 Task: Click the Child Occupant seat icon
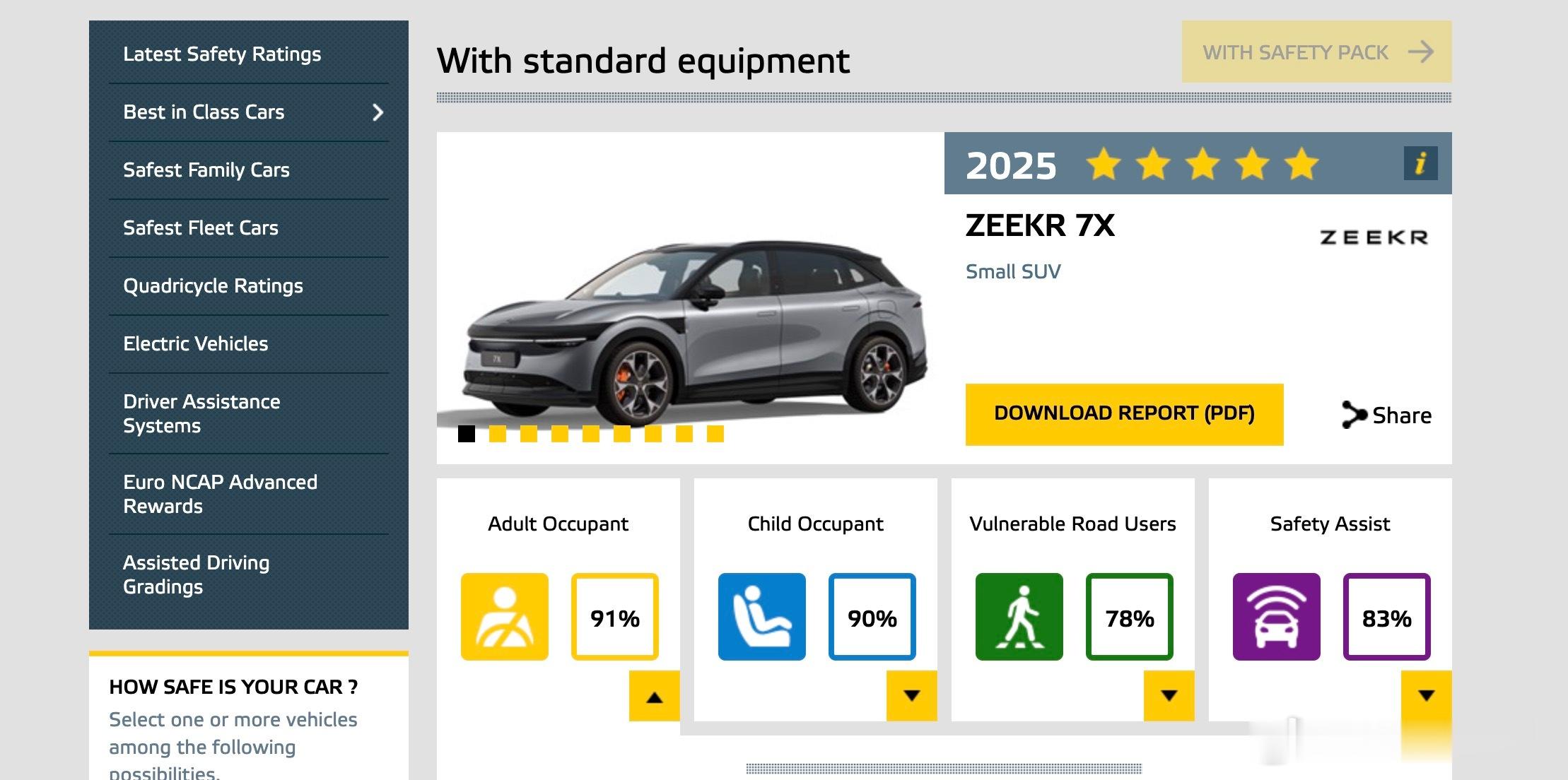pyautogui.click(x=762, y=617)
